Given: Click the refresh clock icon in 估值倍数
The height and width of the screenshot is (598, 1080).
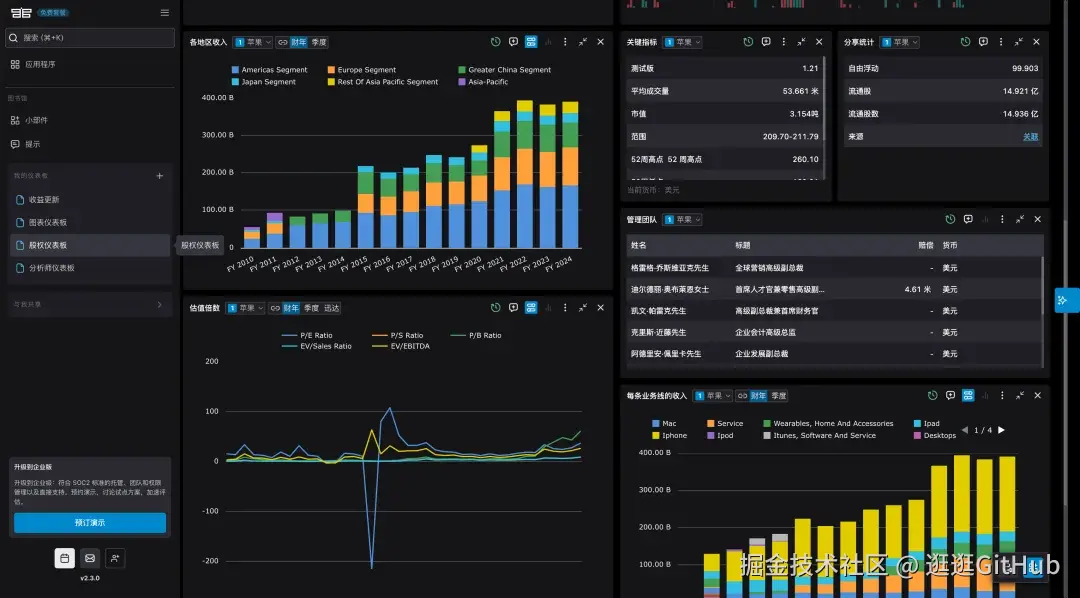Looking at the screenshot, I should tap(495, 308).
